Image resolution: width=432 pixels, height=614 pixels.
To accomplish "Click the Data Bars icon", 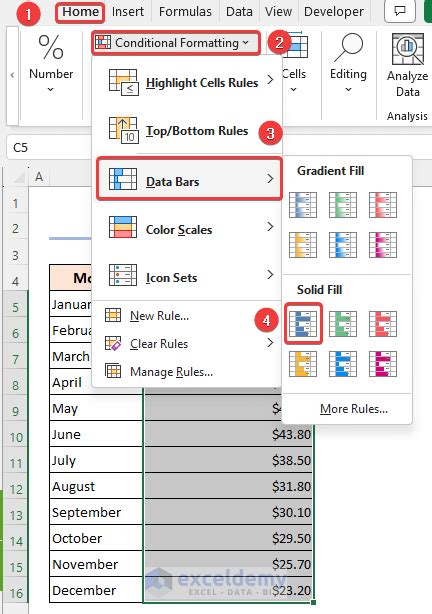I will tap(123, 179).
